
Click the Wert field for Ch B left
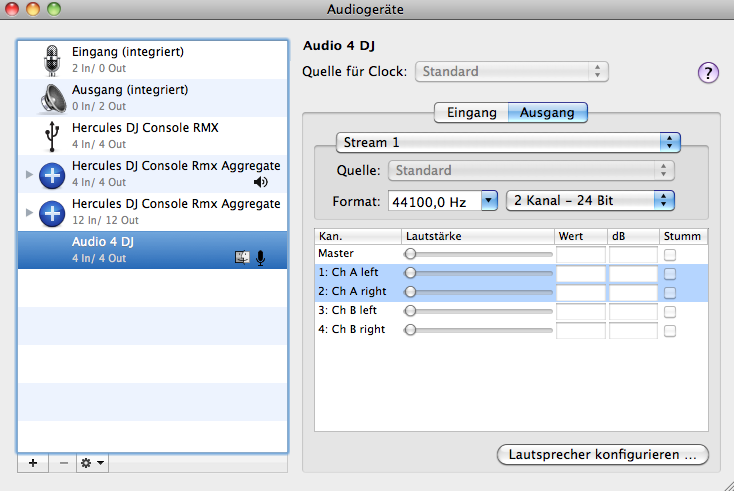pos(580,312)
